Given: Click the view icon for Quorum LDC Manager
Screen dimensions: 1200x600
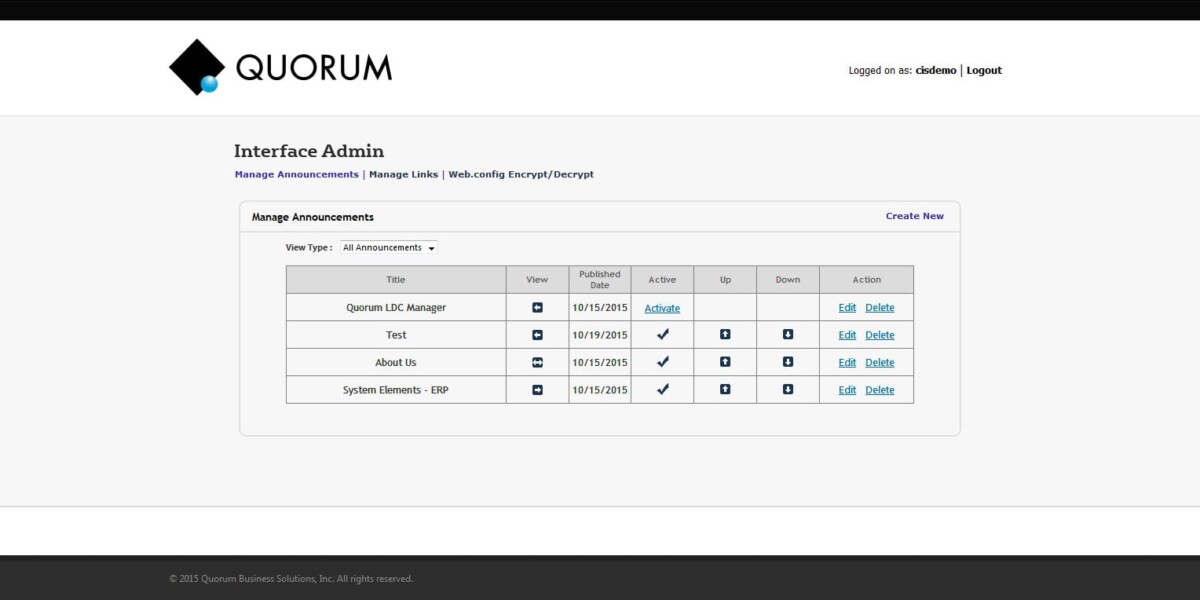Looking at the screenshot, I should tap(537, 308).
